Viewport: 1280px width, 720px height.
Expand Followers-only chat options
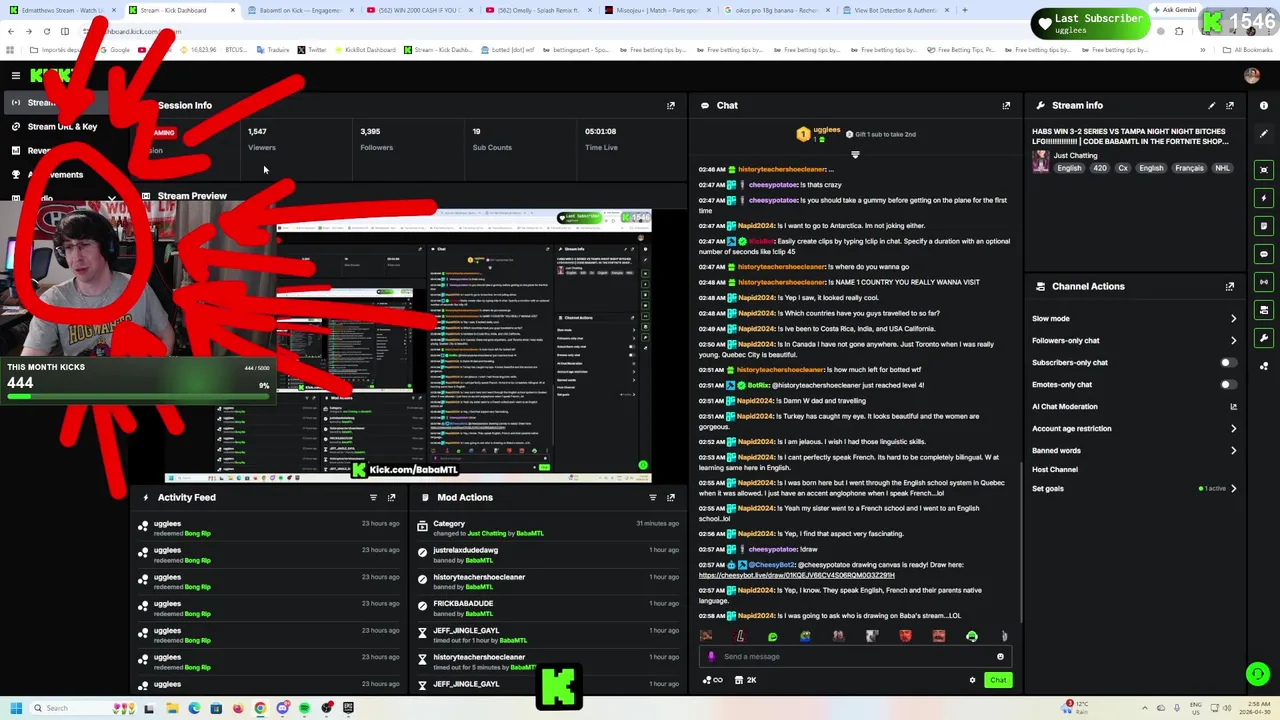[1233, 341]
